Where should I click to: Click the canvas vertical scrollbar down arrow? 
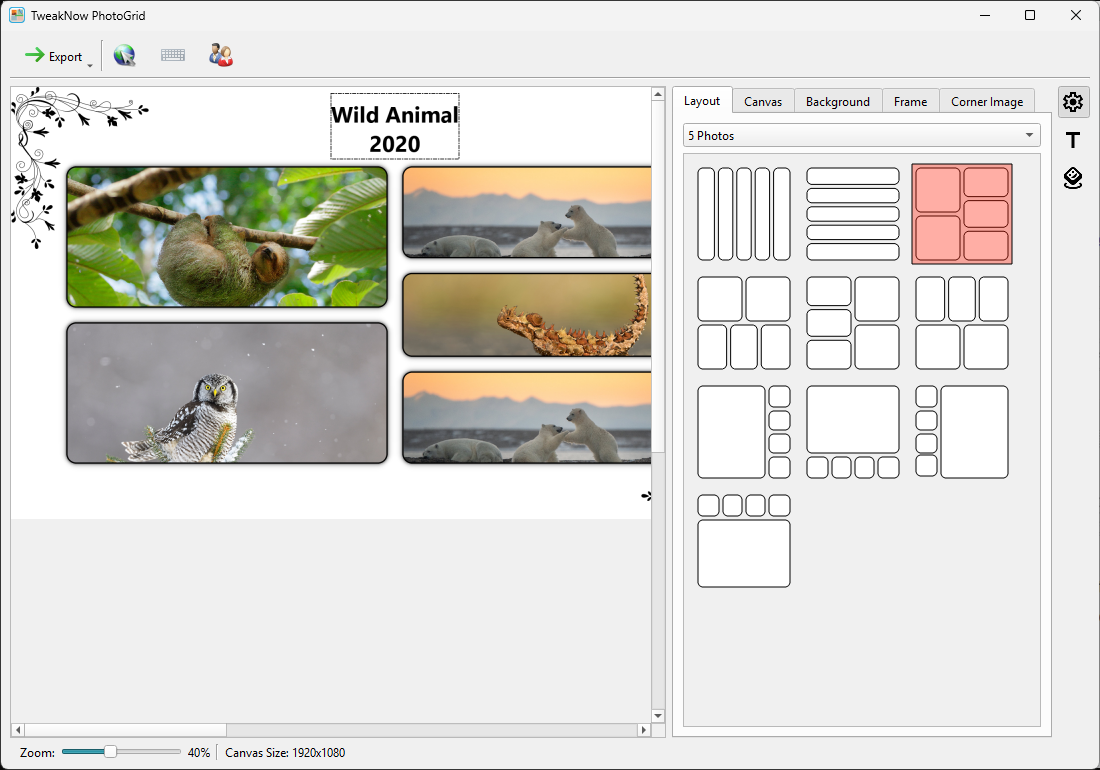658,716
